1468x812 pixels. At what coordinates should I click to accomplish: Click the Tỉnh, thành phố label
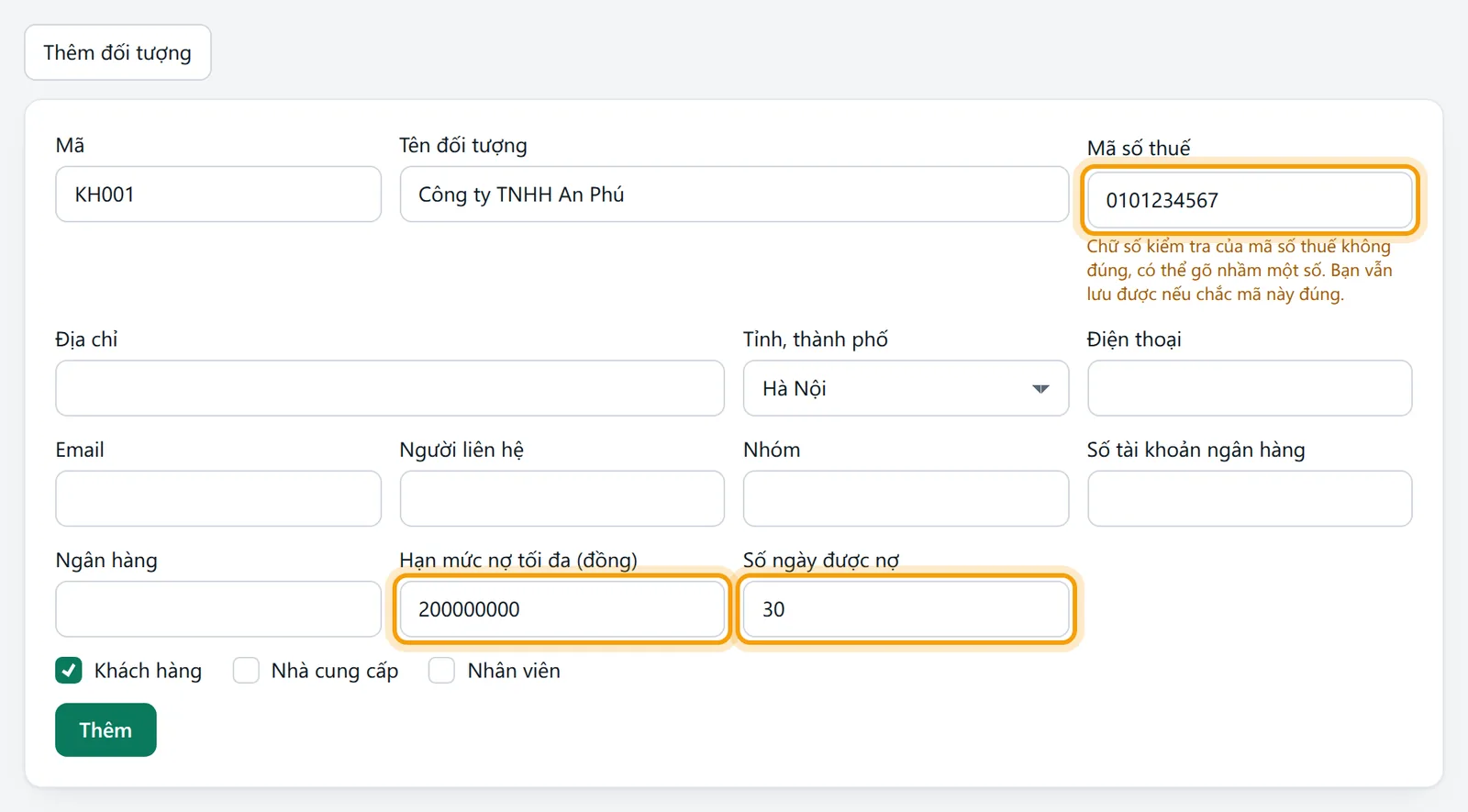pos(816,339)
